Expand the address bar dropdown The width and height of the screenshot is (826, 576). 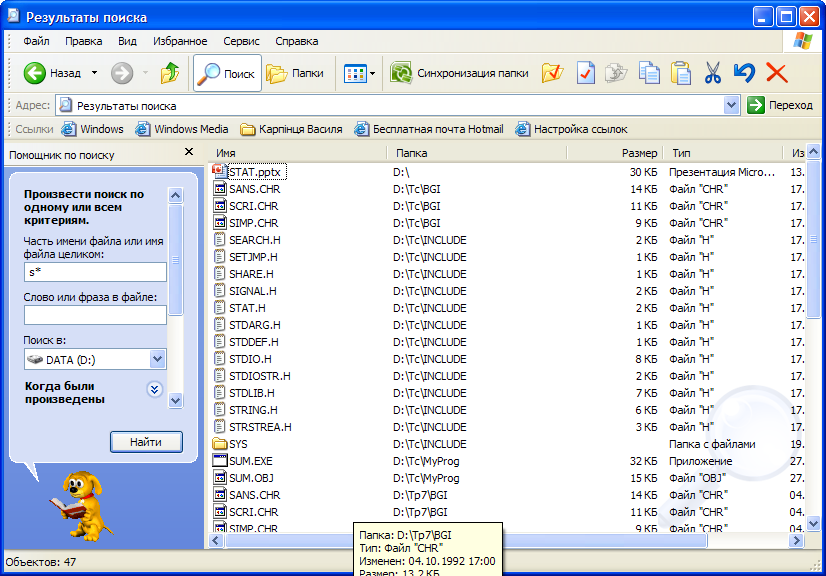[731, 105]
